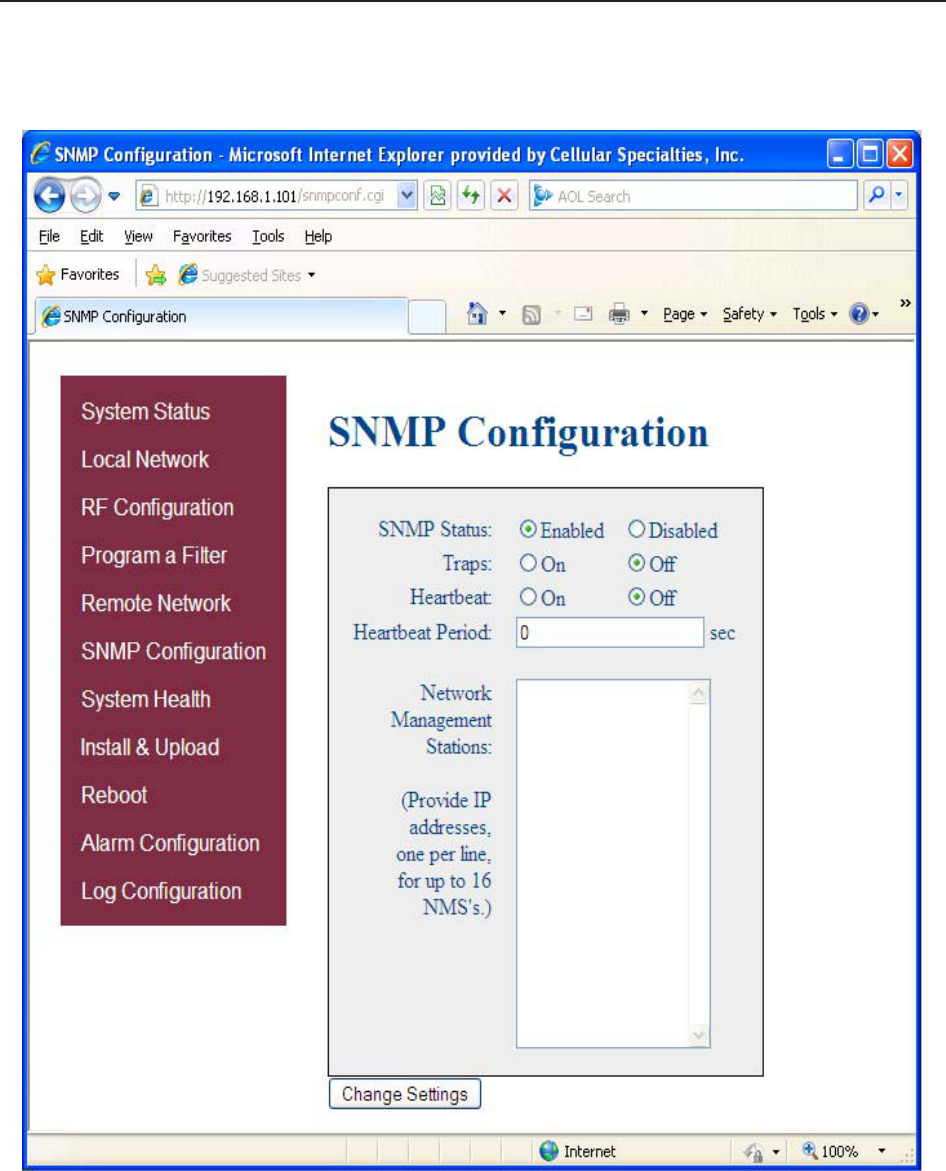Go to Local Network page
The image size is (946, 1171).
tap(145, 459)
